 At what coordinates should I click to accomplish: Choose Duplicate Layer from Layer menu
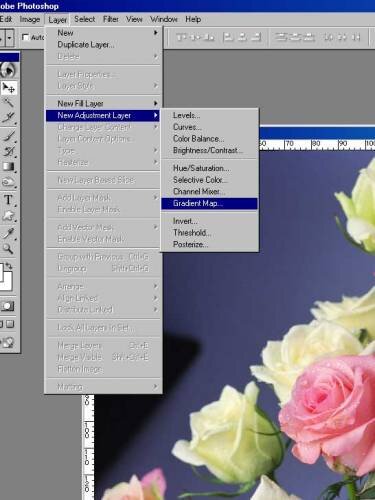pyautogui.click(x=102, y=45)
